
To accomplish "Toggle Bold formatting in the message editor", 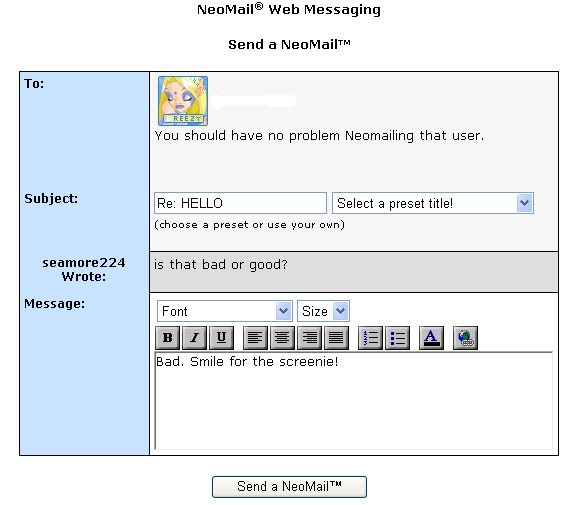I will pos(168,338).
